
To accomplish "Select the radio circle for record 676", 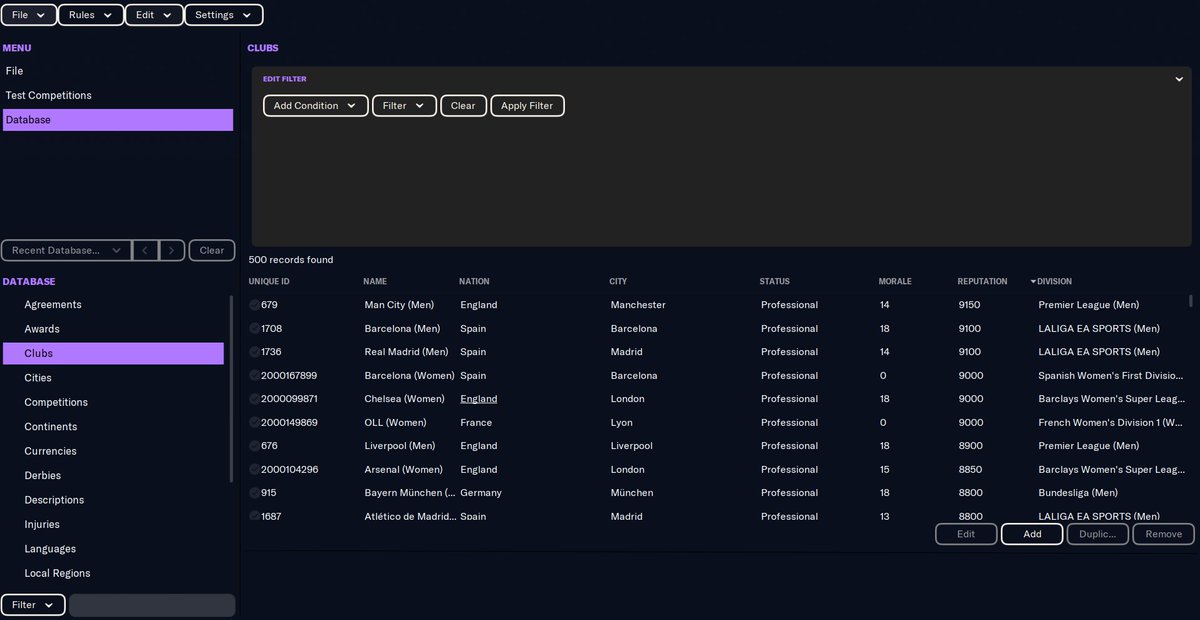I will [x=254, y=446].
